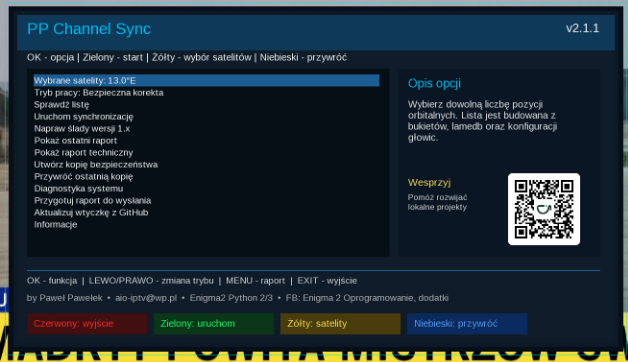
Task: Select 'Przywróć ostatnią kopię' entry
Action: (83, 177)
